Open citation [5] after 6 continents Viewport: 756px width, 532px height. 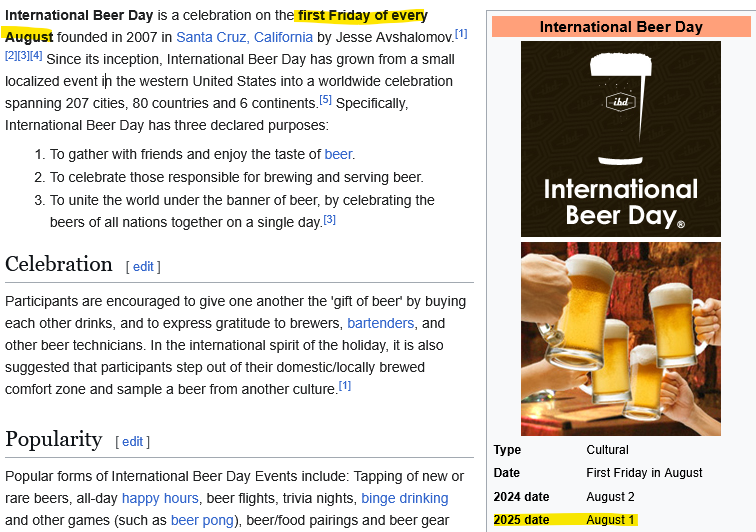tap(325, 99)
